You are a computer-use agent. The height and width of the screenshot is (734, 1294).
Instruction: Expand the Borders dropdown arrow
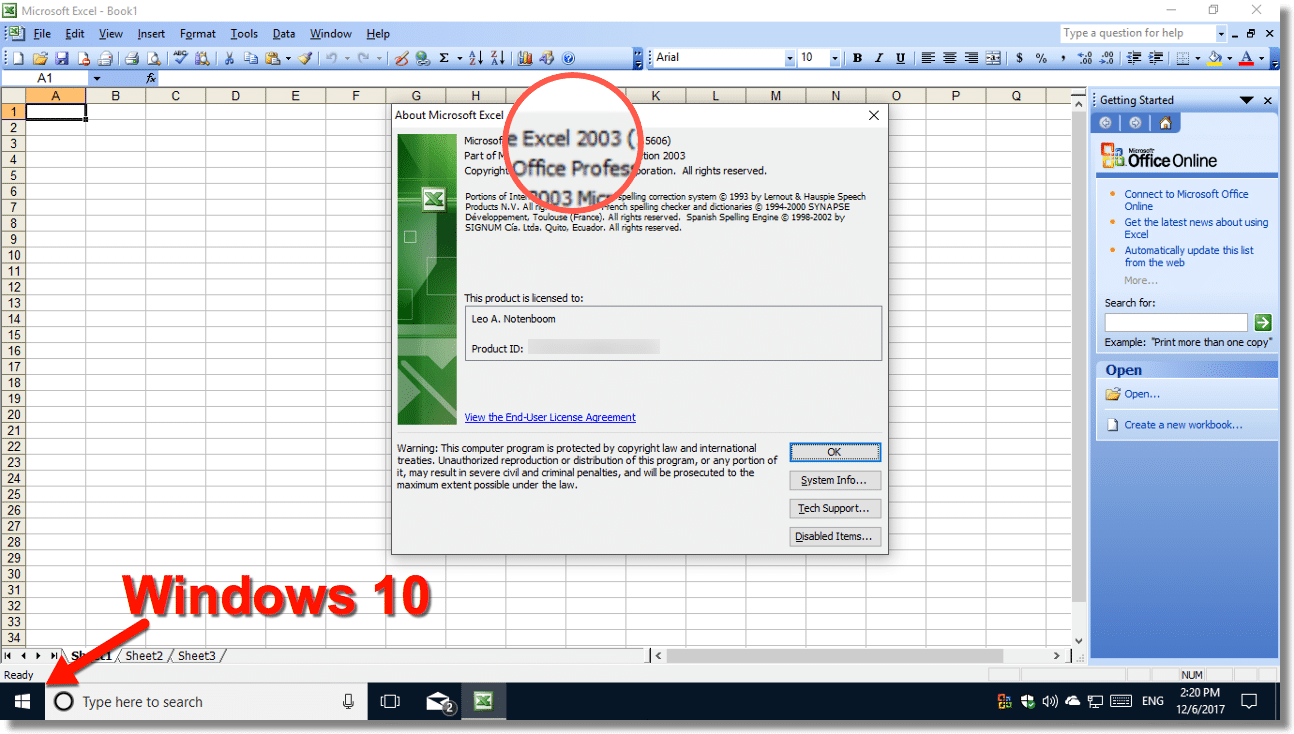click(x=1198, y=58)
